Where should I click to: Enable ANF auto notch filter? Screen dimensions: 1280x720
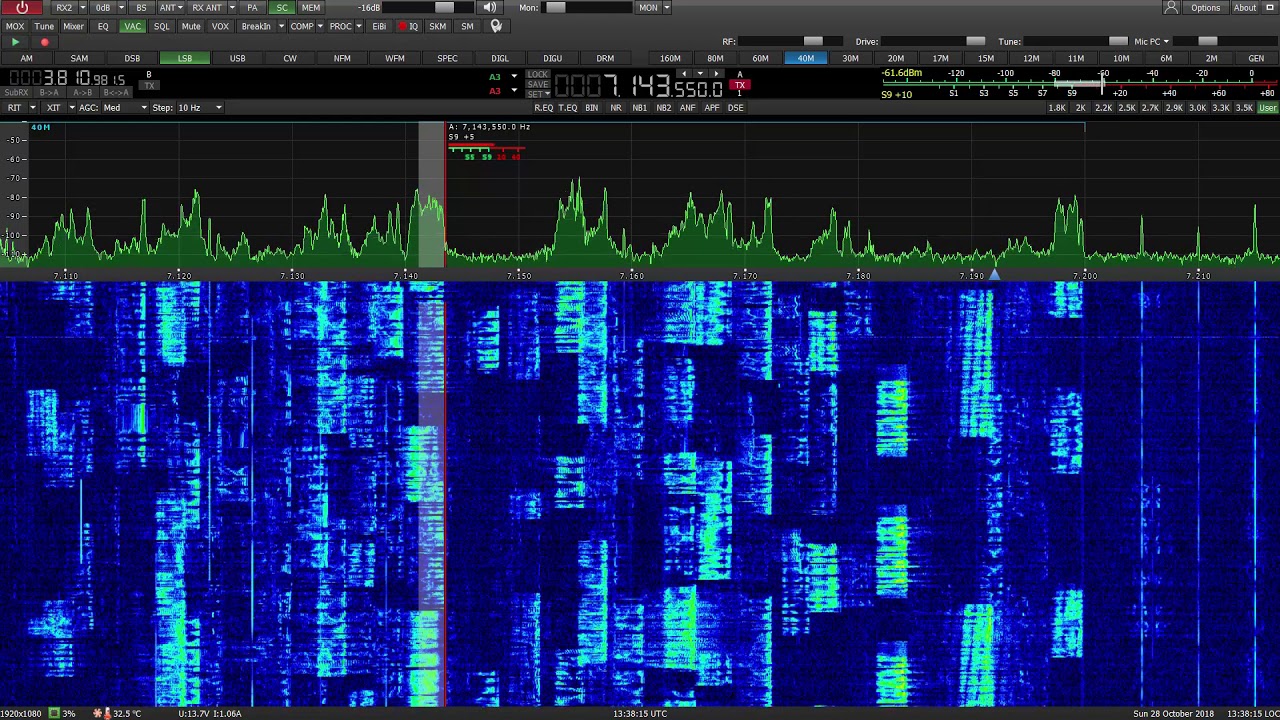(687, 107)
